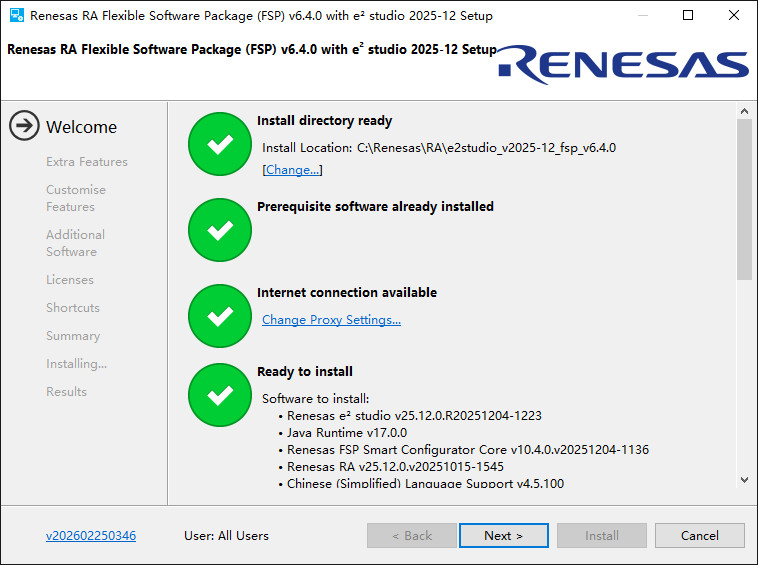Click the Install directory ready heading
The height and width of the screenshot is (565, 758).
[x=324, y=120]
